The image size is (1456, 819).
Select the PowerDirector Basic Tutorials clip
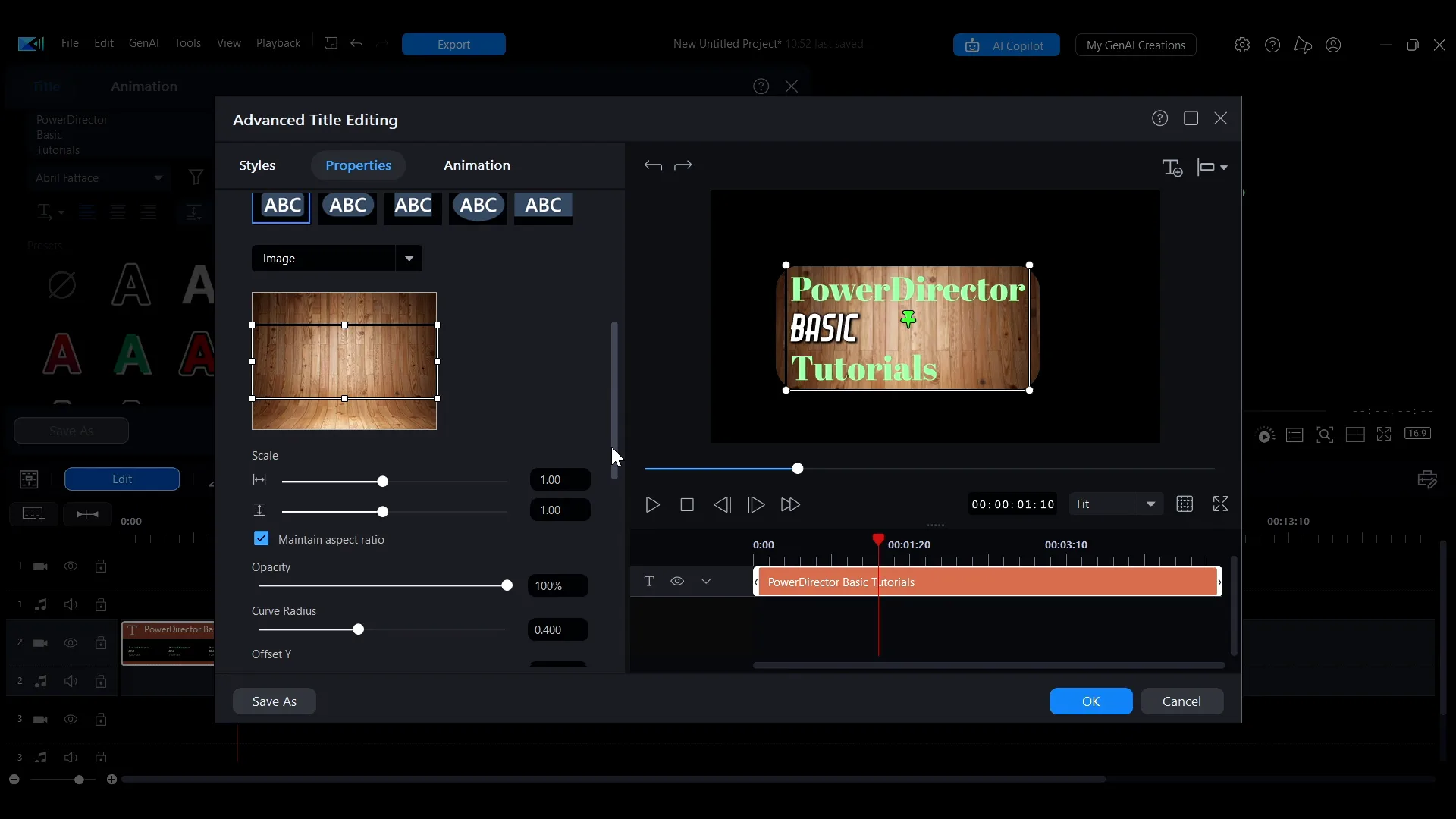point(987,582)
